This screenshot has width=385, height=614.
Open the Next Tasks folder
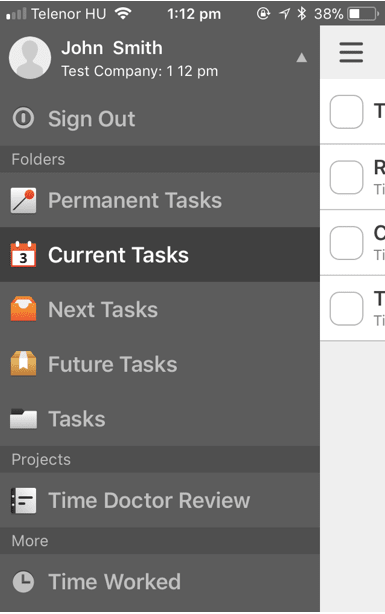click(x=160, y=309)
